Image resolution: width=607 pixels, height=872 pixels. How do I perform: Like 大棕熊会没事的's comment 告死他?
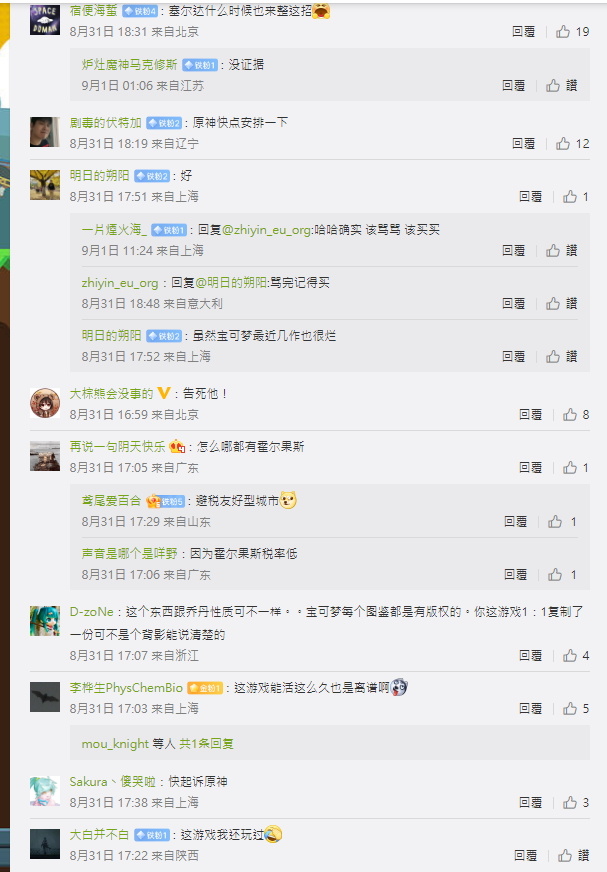click(575, 414)
